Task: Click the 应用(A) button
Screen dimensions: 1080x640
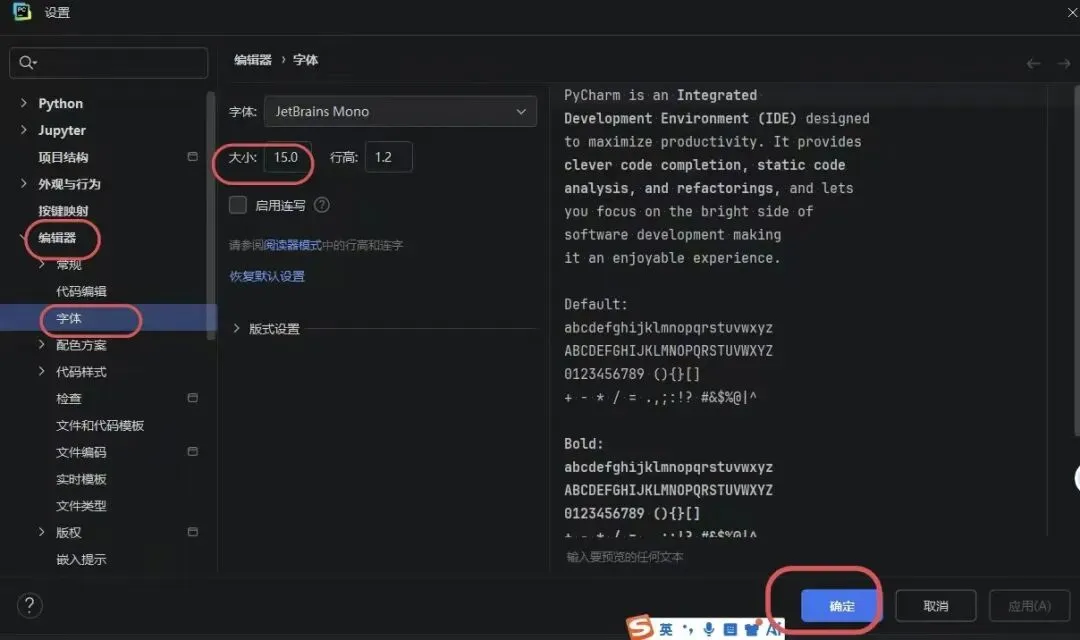Action: click(x=1030, y=606)
